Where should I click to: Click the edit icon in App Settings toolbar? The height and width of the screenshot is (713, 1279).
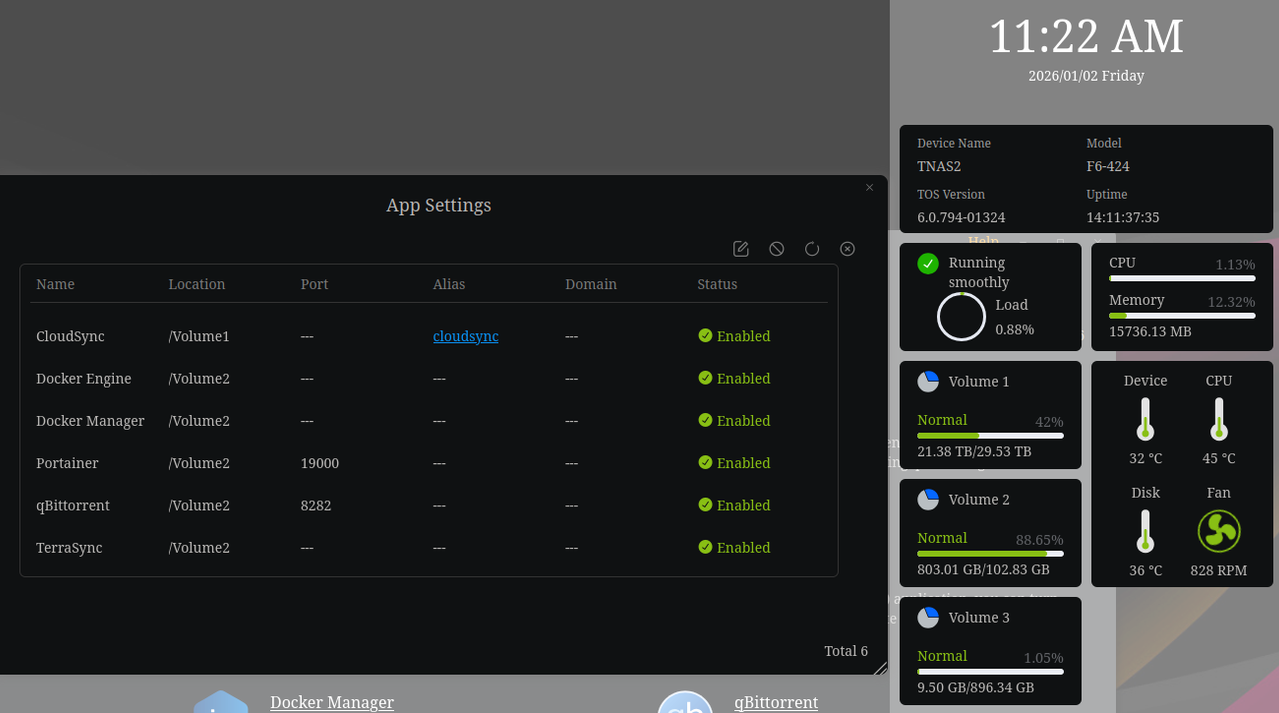click(x=741, y=248)
